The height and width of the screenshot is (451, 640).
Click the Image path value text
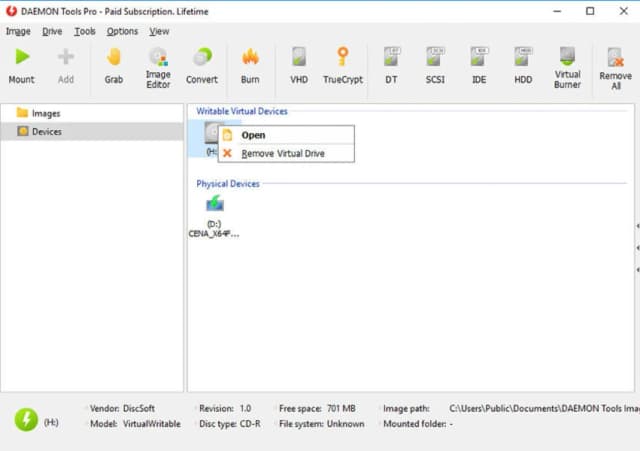click(x=544, y=409)
